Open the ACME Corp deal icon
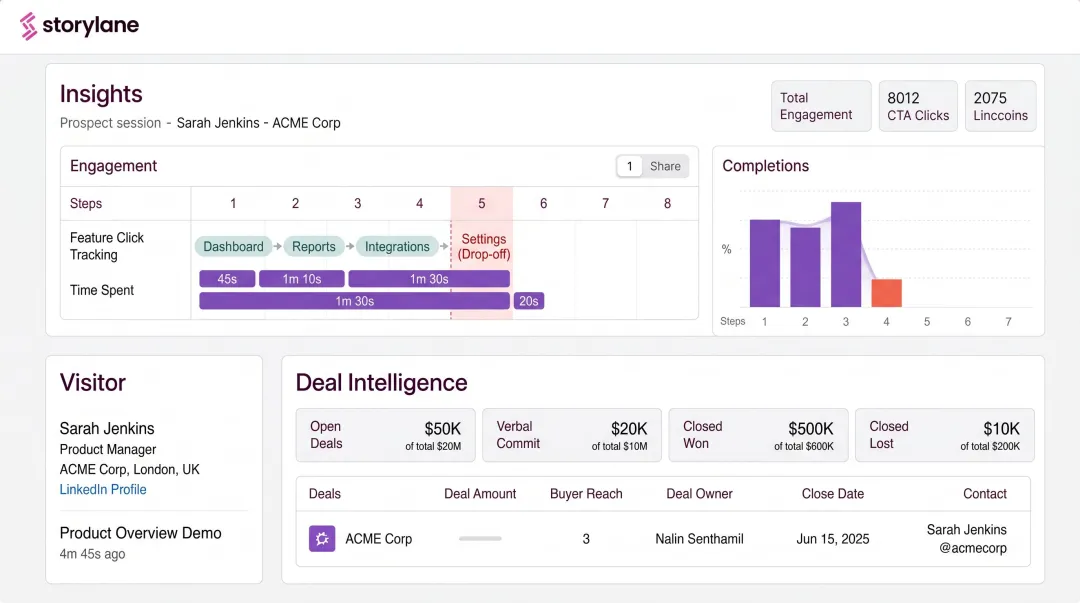This screenshot has height=603, width=1080. pyautogui.click(x=322, y=539)
